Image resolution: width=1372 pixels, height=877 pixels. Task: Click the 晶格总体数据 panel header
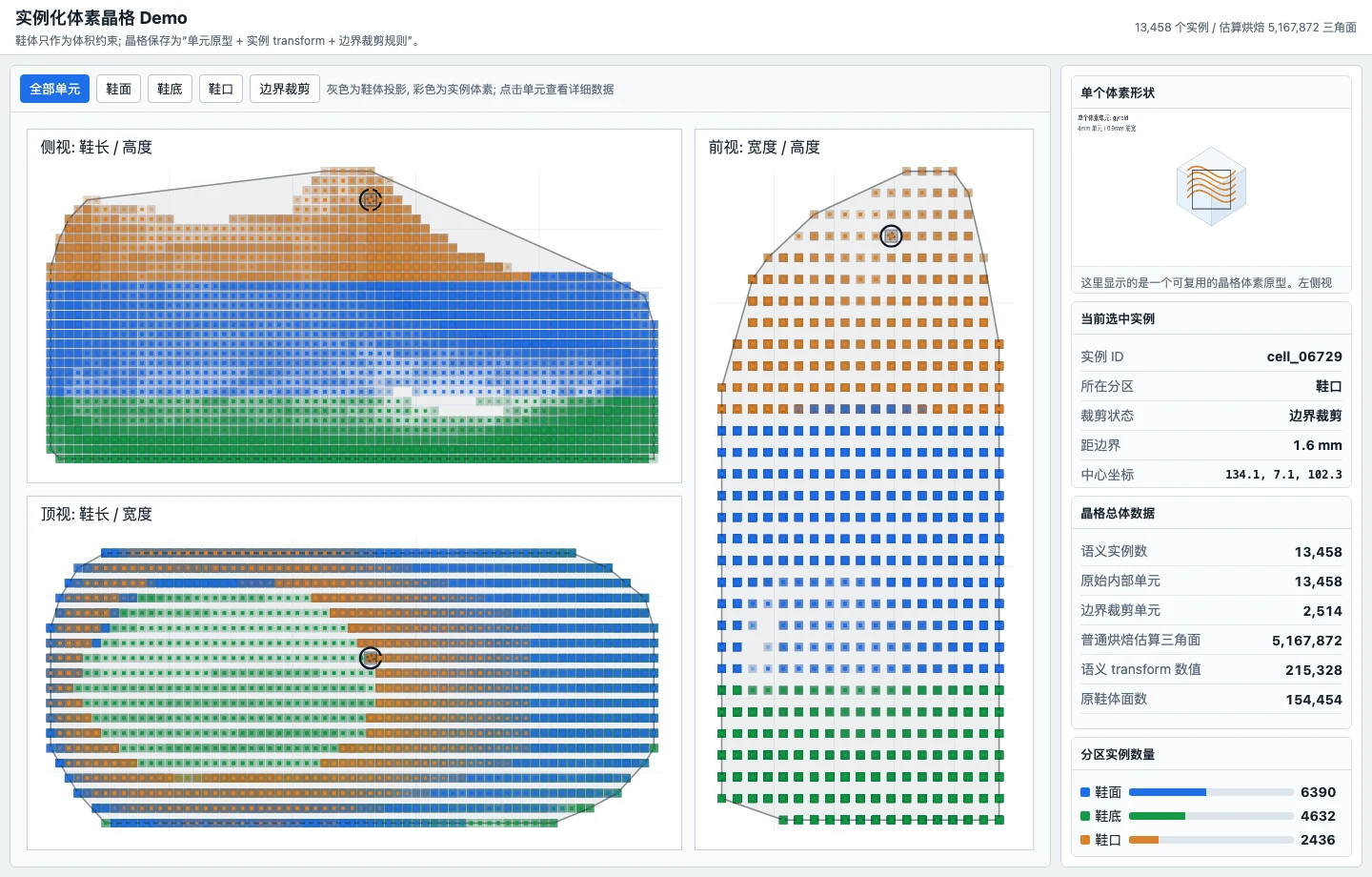point(1118,513)
